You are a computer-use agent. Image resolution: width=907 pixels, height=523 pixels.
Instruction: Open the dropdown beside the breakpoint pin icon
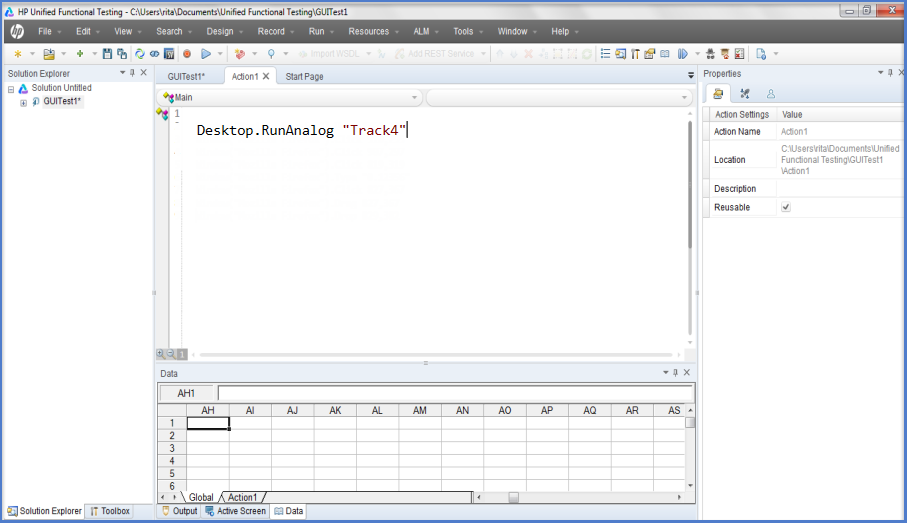click(x=285, y=54)
